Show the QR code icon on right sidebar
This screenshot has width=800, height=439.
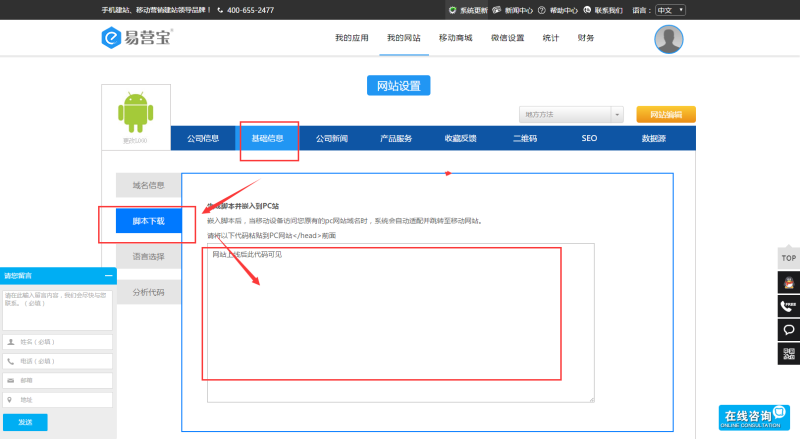(x=788, y=353)
